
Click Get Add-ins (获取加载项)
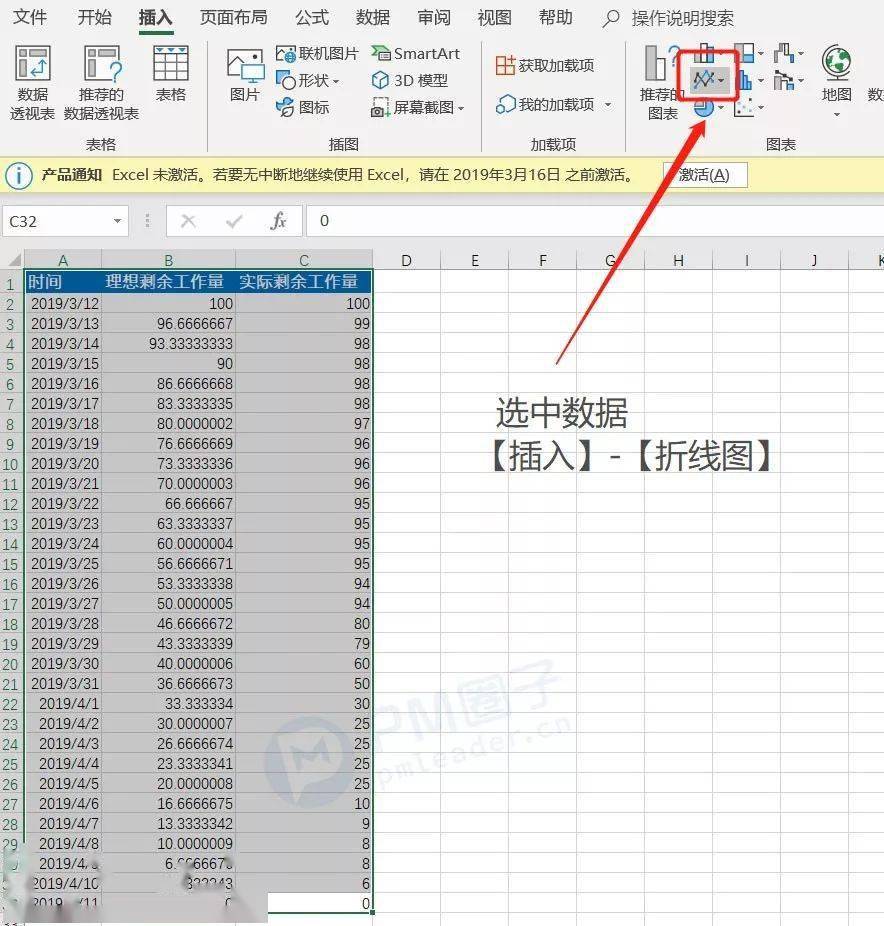click(x=546, y=65)
